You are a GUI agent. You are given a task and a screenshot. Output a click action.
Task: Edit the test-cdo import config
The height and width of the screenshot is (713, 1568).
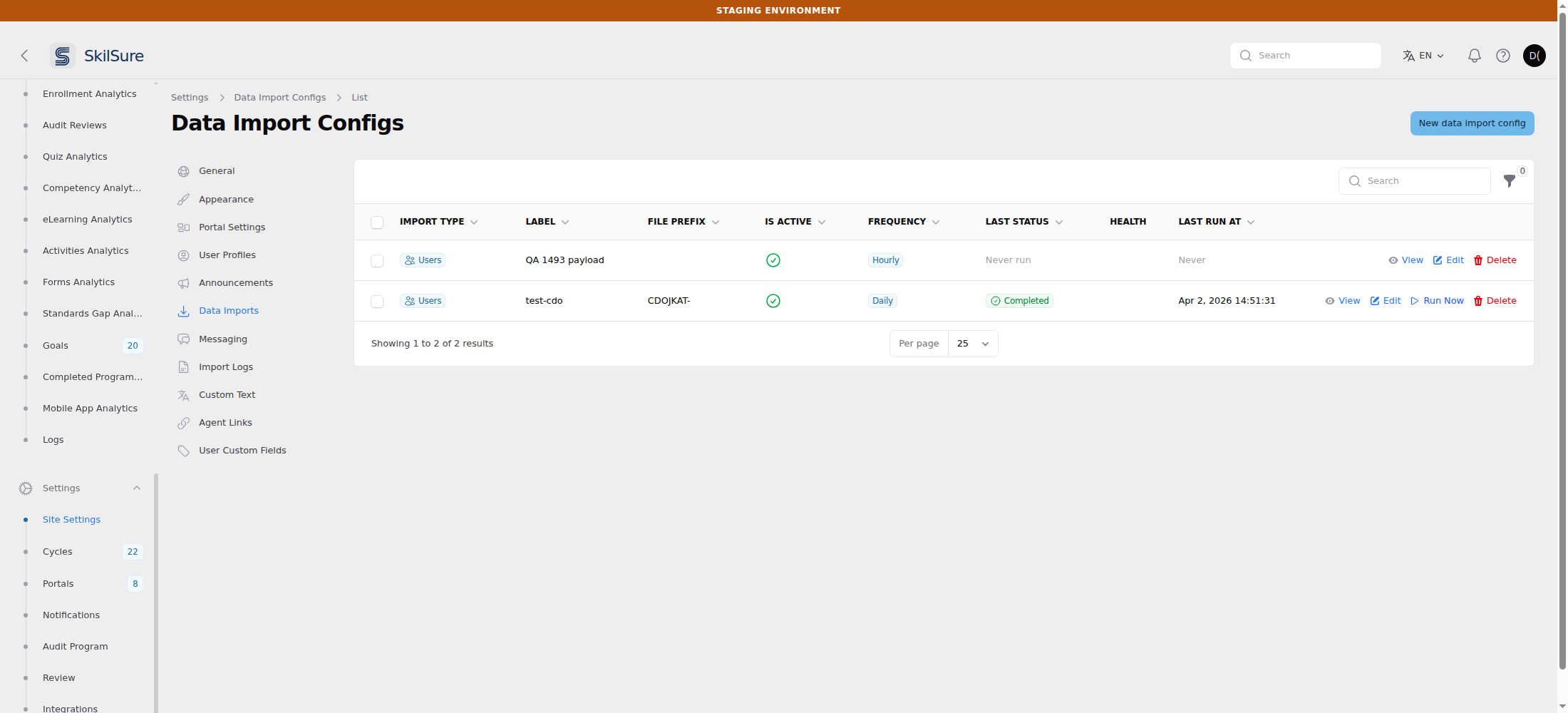click(1386, 301)
